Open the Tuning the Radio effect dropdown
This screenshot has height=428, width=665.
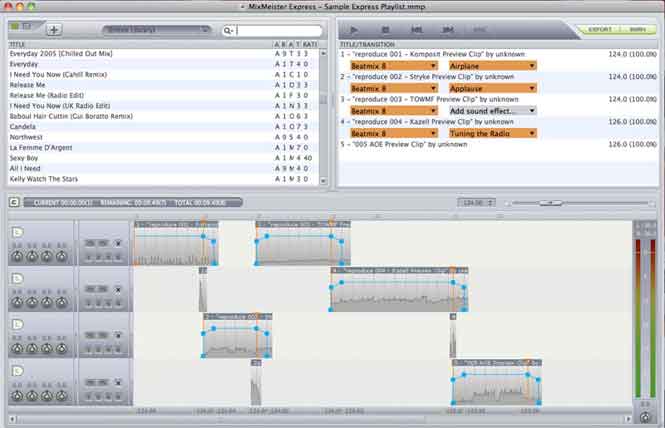(x=492, y=133)
